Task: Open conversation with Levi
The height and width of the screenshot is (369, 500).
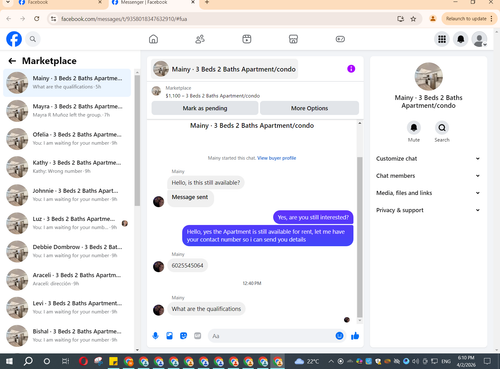Action: pyautogui.click(x=67, y=307)
